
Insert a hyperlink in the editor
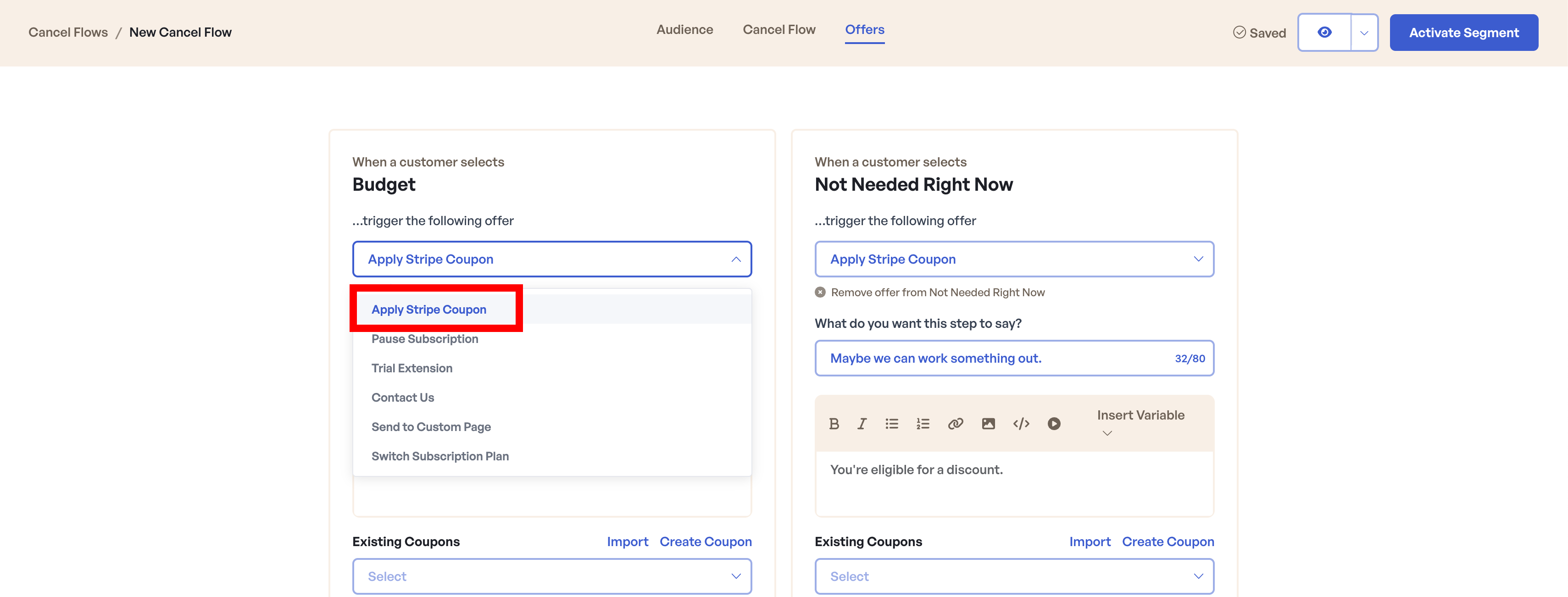point(955,424)
